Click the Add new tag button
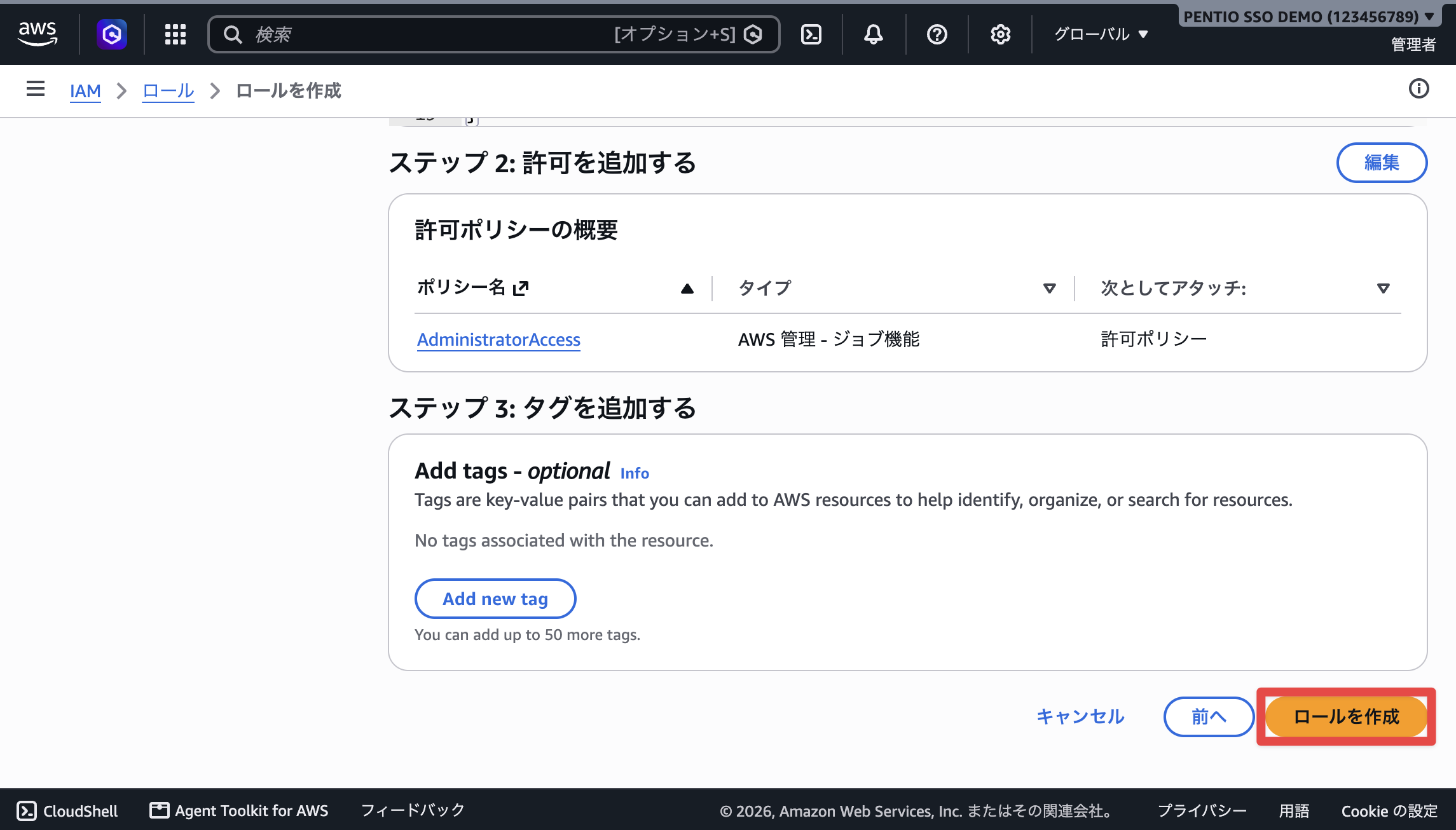Viewport: 1456px width, 830px height. [495, 599]
